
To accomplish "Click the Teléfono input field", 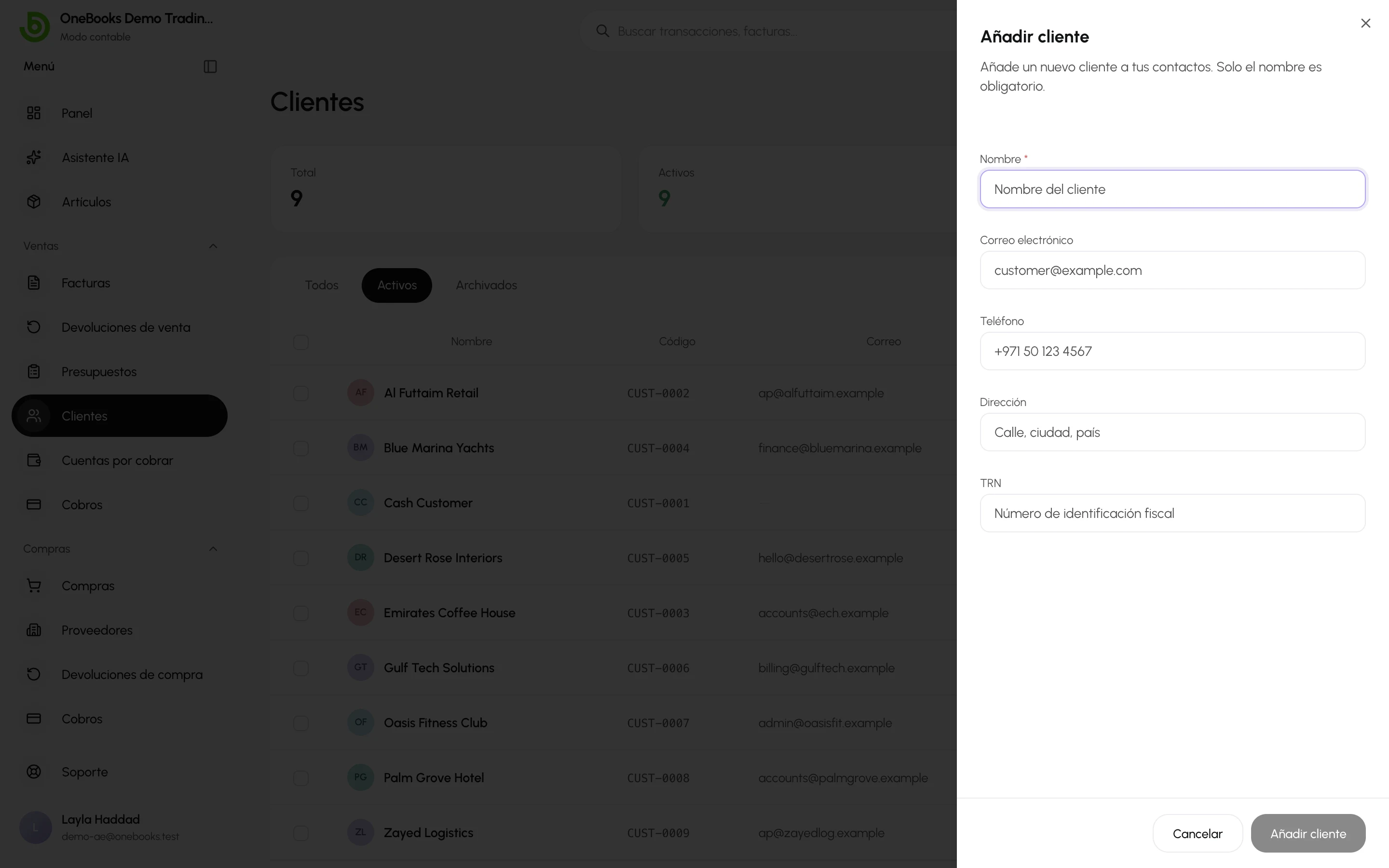I will (x=1172, y=351).
